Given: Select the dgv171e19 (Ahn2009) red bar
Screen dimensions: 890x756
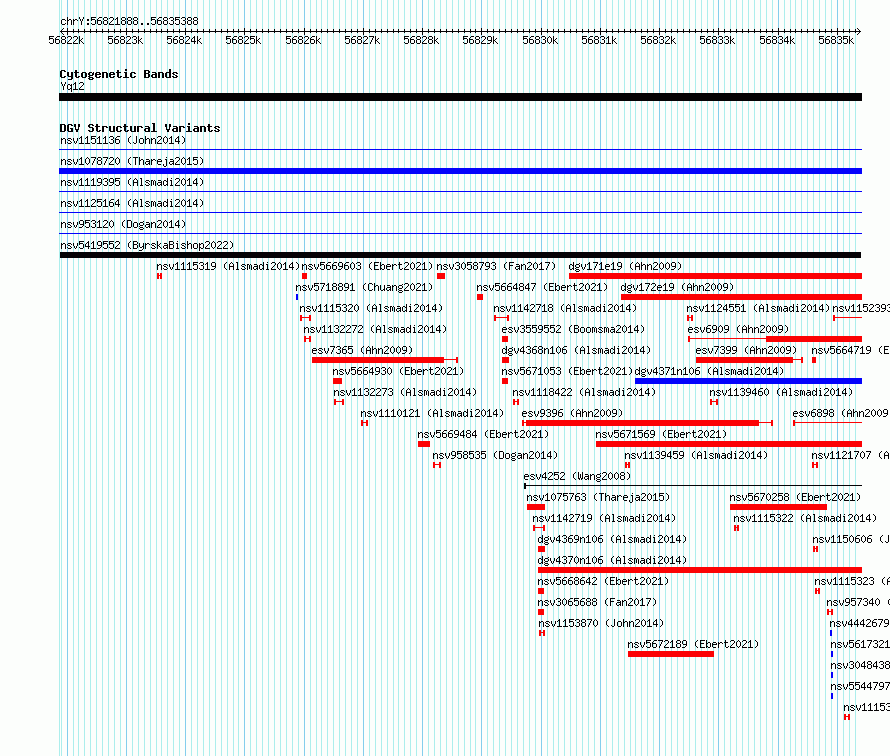Looking at the screenshot, I should 715,276.
